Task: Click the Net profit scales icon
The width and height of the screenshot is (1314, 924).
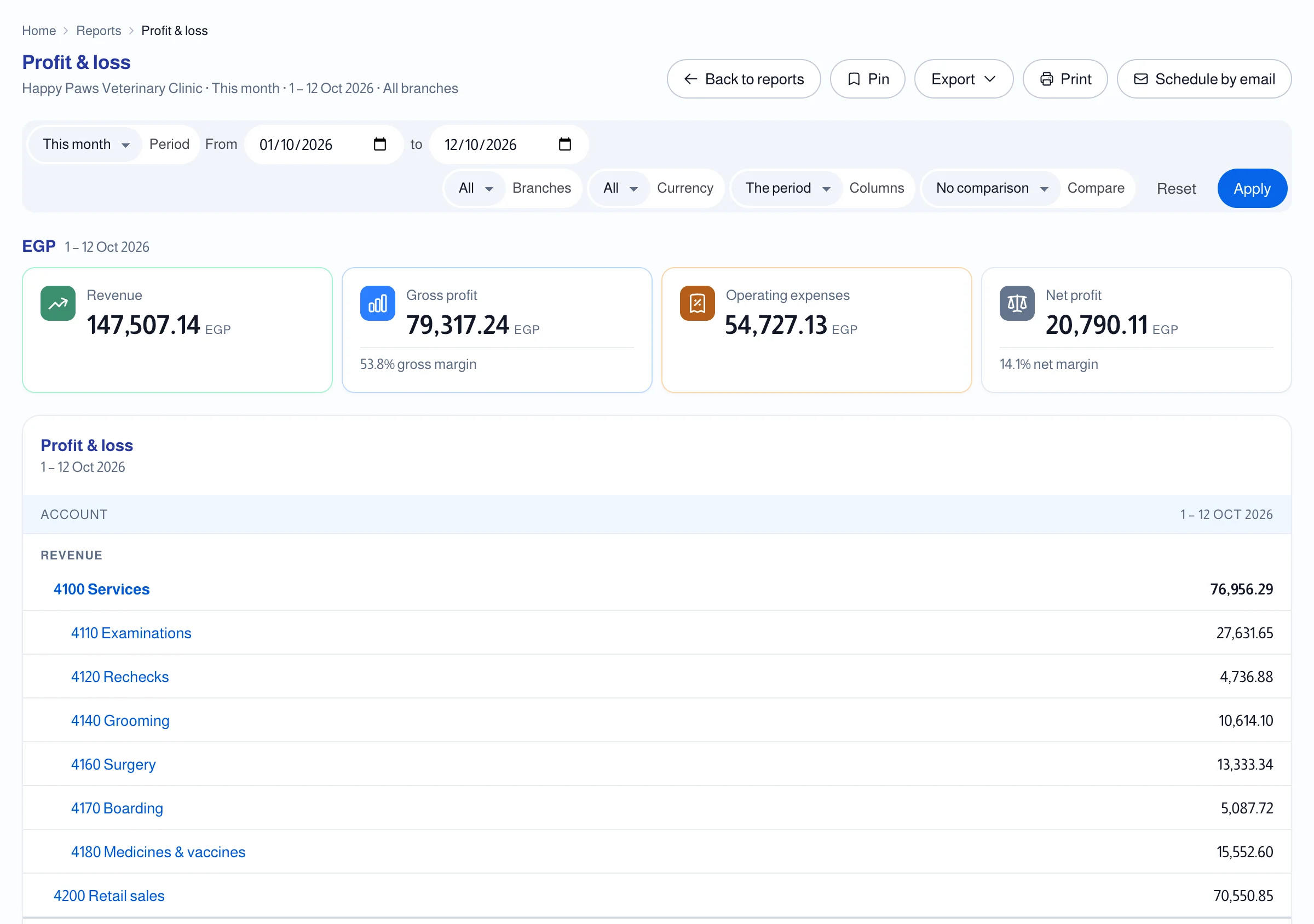Action: coord(1016,303)
